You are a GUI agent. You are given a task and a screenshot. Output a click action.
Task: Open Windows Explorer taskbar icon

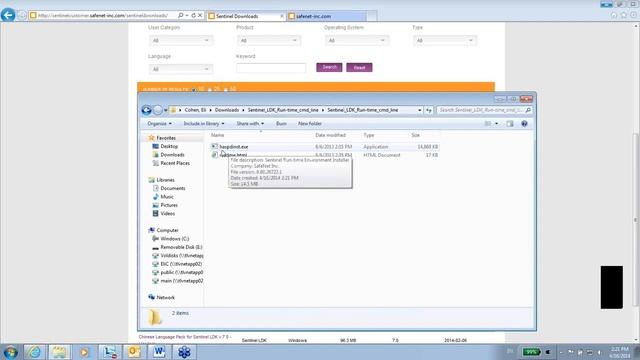tap(59, 352)
